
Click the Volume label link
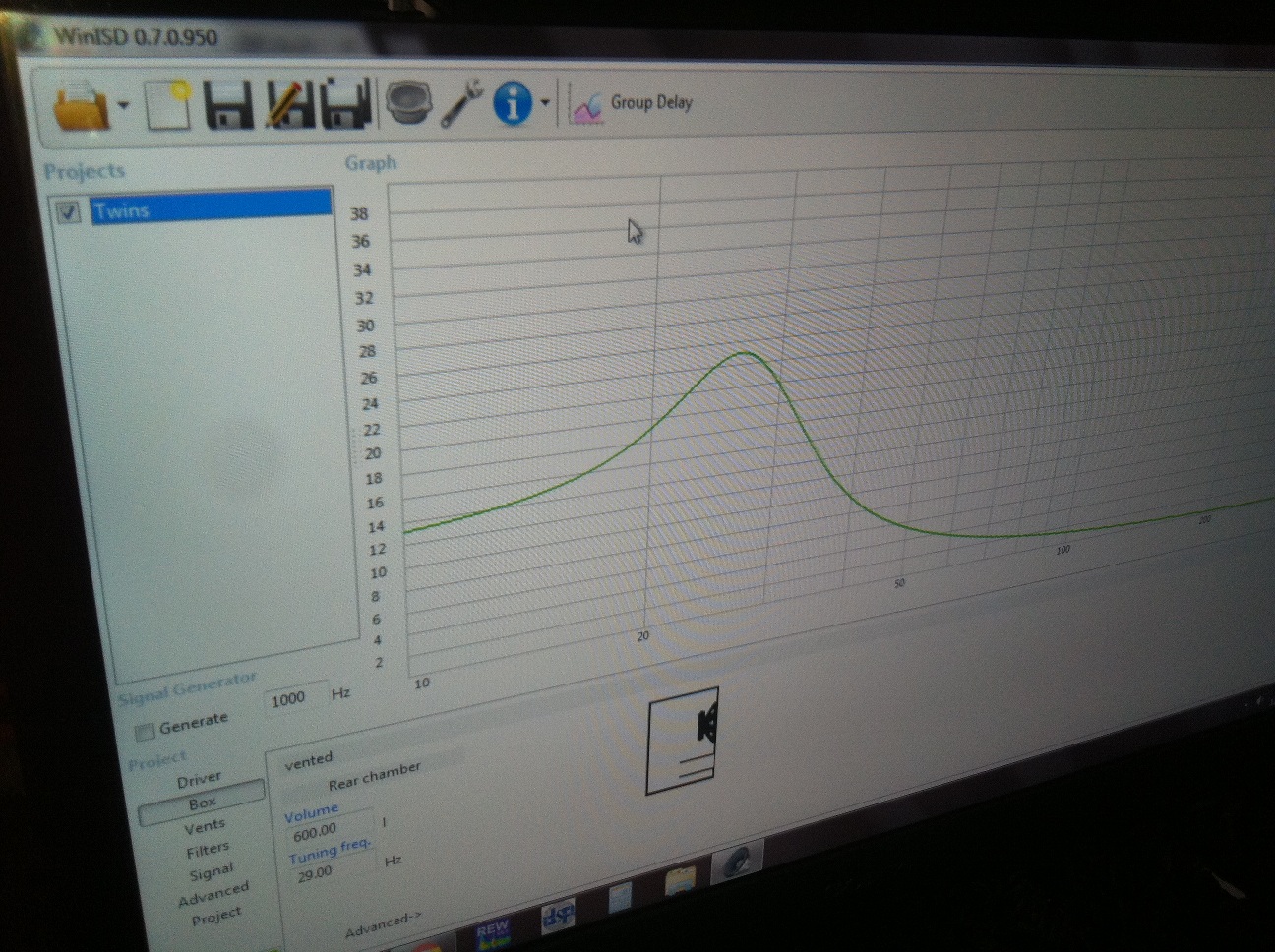point(311,813)
